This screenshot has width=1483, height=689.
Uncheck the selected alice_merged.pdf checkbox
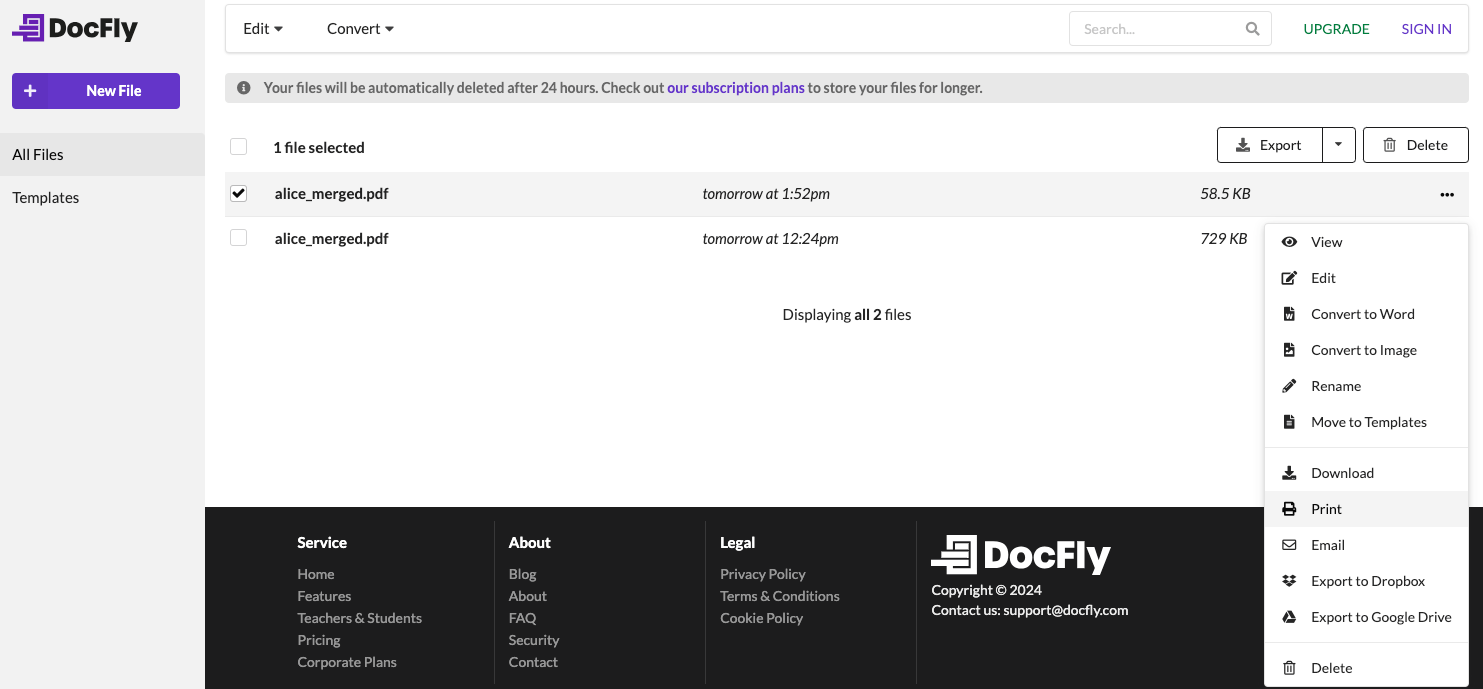tap(238, 193)
